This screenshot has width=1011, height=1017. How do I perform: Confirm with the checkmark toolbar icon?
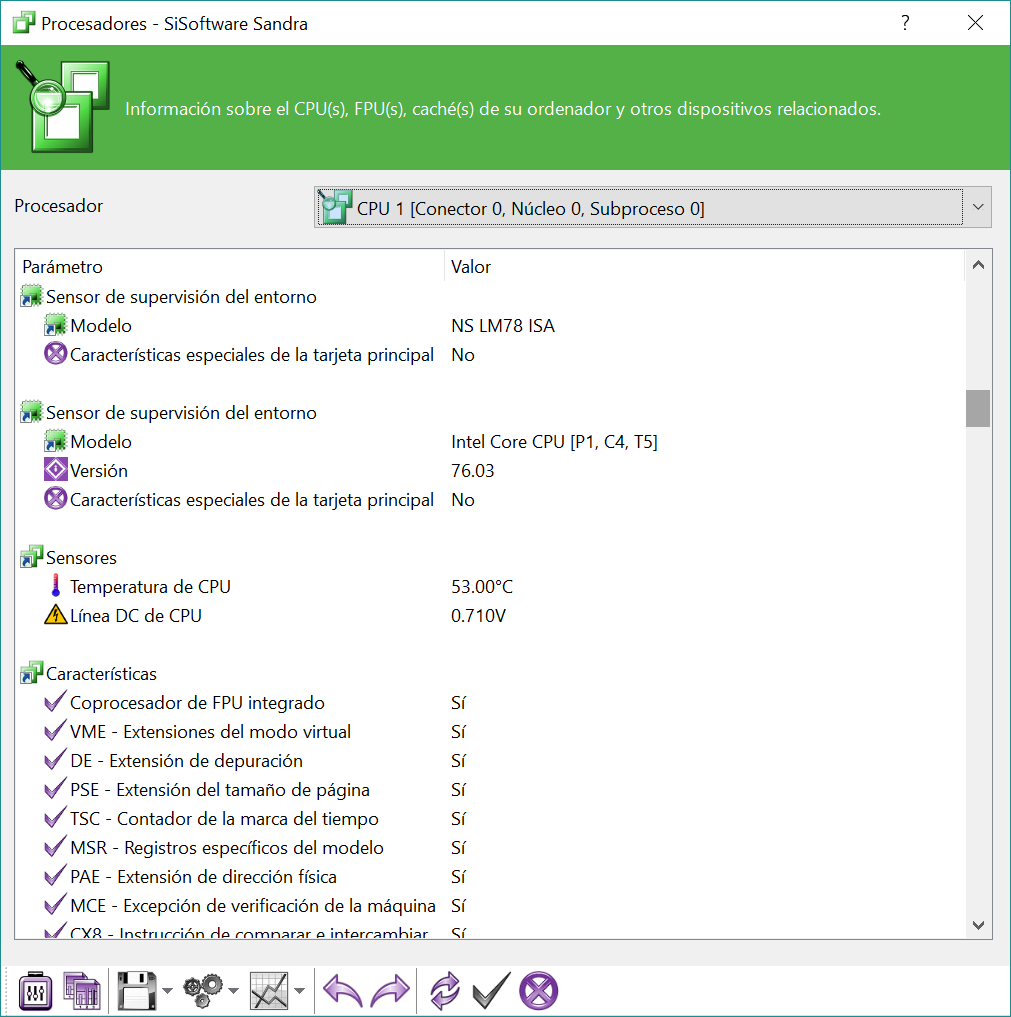[x=491, y=990]
